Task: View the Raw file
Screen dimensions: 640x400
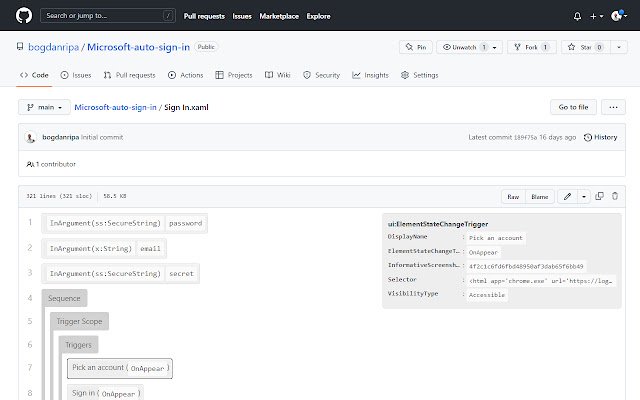Action: pos(513,197)
